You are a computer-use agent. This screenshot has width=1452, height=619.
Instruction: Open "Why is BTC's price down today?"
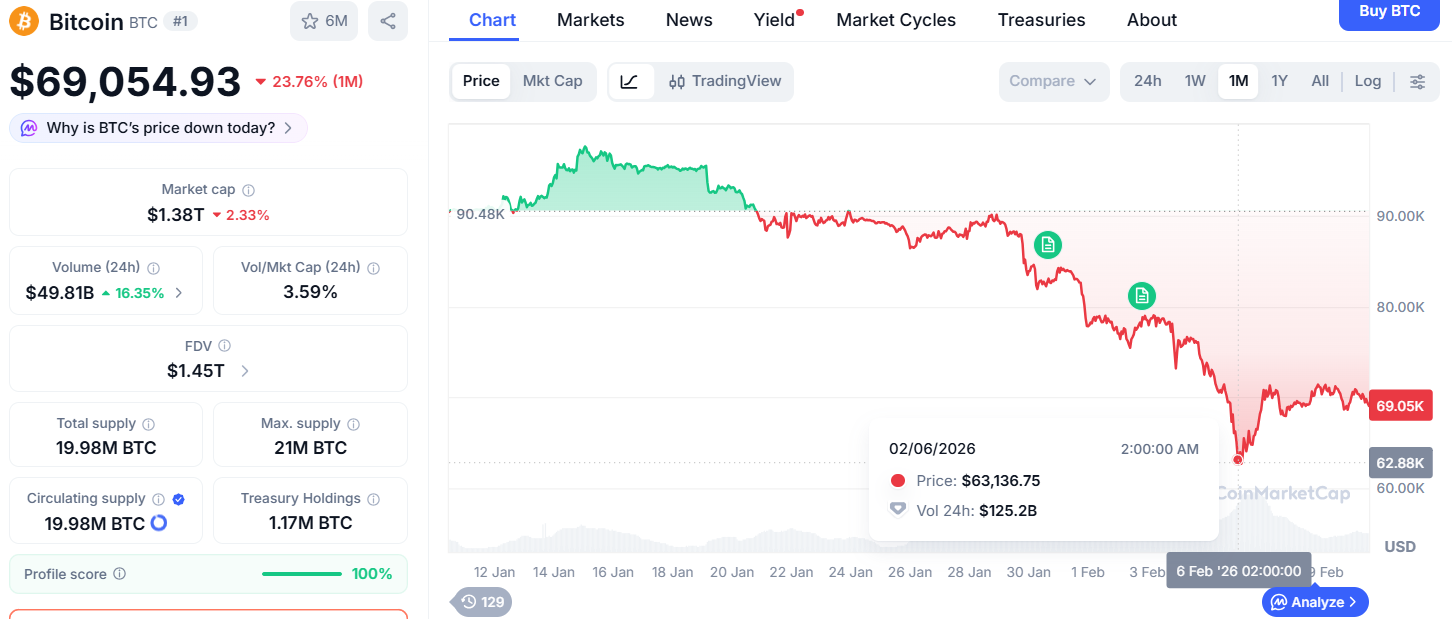(160, 128)
